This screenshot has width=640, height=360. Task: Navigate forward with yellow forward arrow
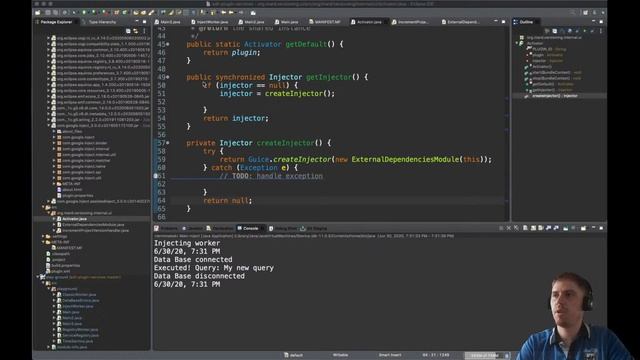pyautogui.click(x=231, y=13)
